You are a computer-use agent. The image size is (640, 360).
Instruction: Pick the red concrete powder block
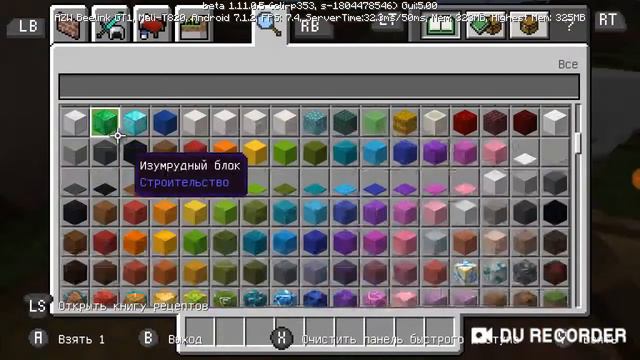click(x=135, y=212)
